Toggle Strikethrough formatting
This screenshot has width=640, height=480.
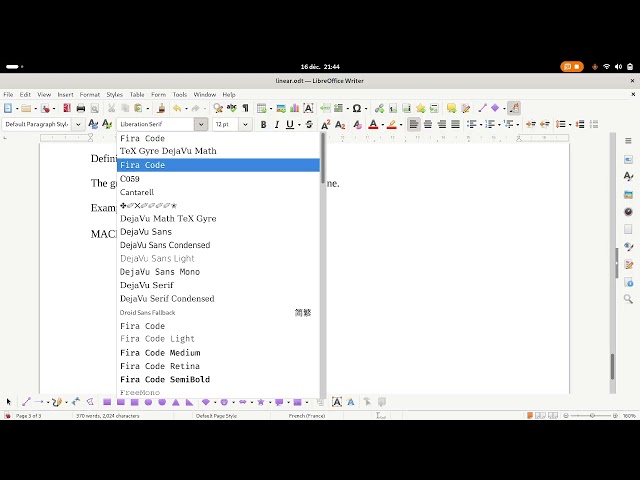309,124
